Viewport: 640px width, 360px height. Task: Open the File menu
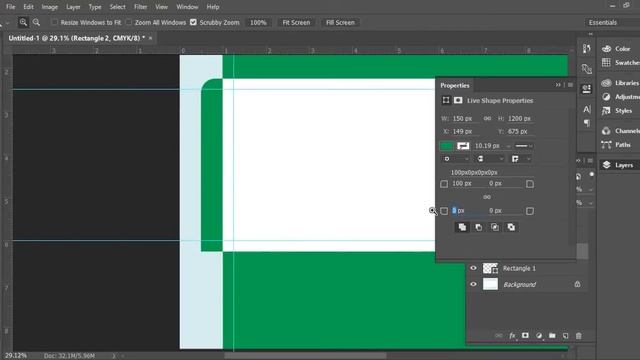point(11,7)
